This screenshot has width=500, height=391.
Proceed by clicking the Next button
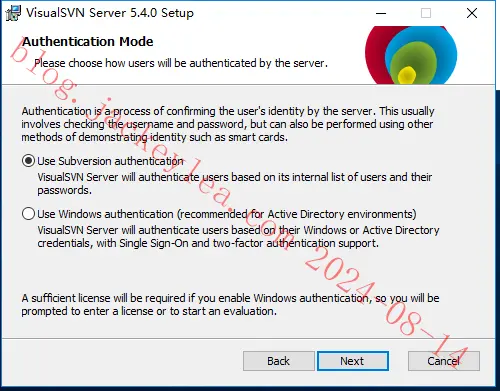(353, 361)
